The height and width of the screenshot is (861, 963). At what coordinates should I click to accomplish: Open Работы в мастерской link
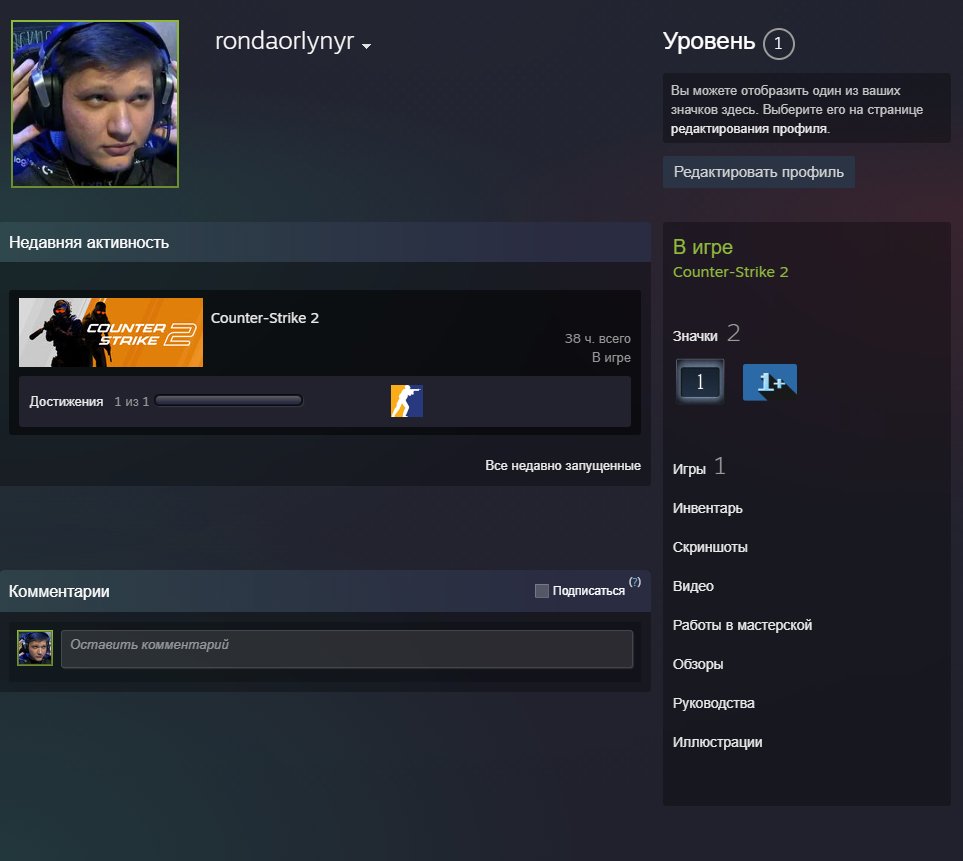(x=743, y=625)
